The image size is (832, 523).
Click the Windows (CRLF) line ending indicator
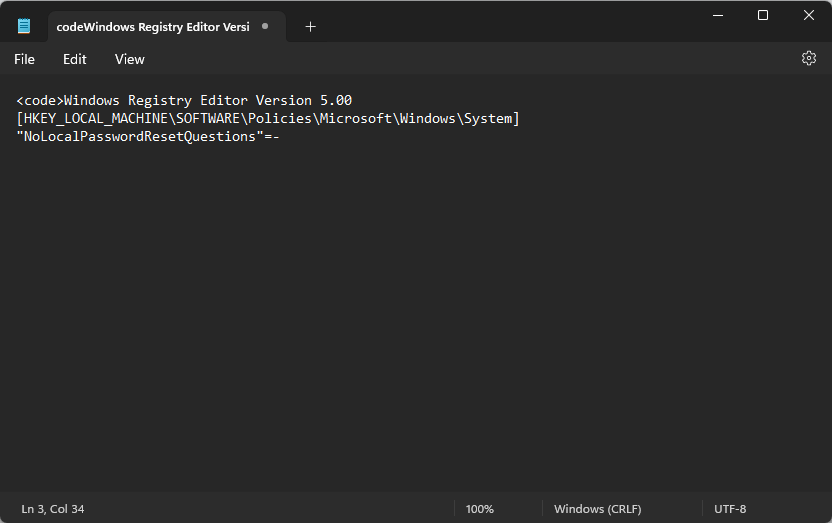pyautogui.click(x=597, y=509)
